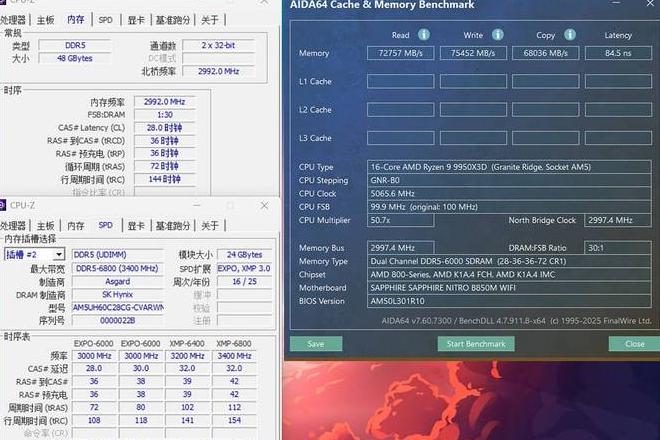Open 基准跑分 tab in CPU-Z SPD window

click(x=173, y=226)
